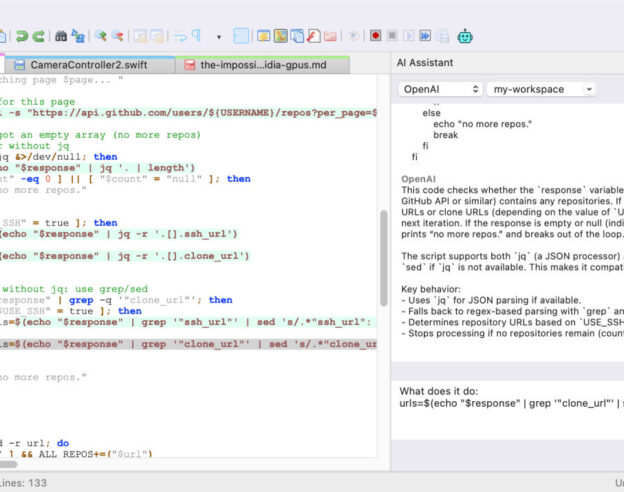The image size is (624, 492).
Task: Click the red unsaved icon on the .md tab
Action: (190, 65)
